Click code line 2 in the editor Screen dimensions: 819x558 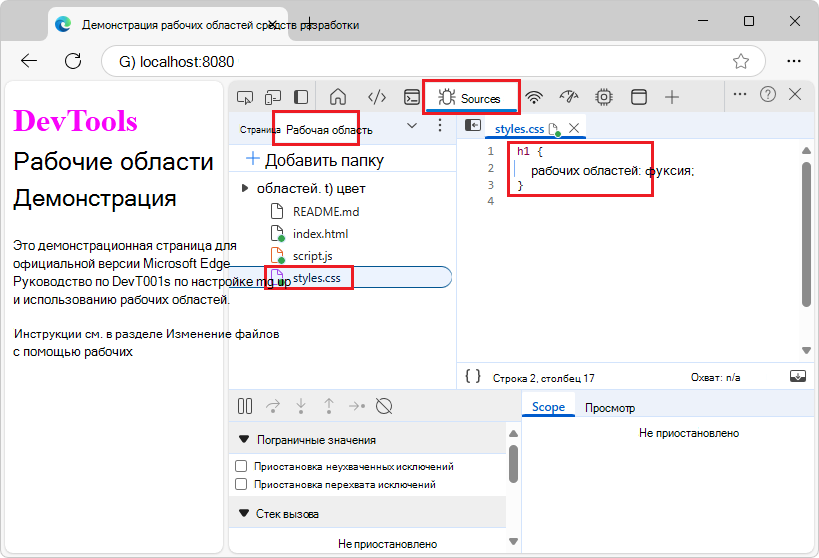(612, 171)
